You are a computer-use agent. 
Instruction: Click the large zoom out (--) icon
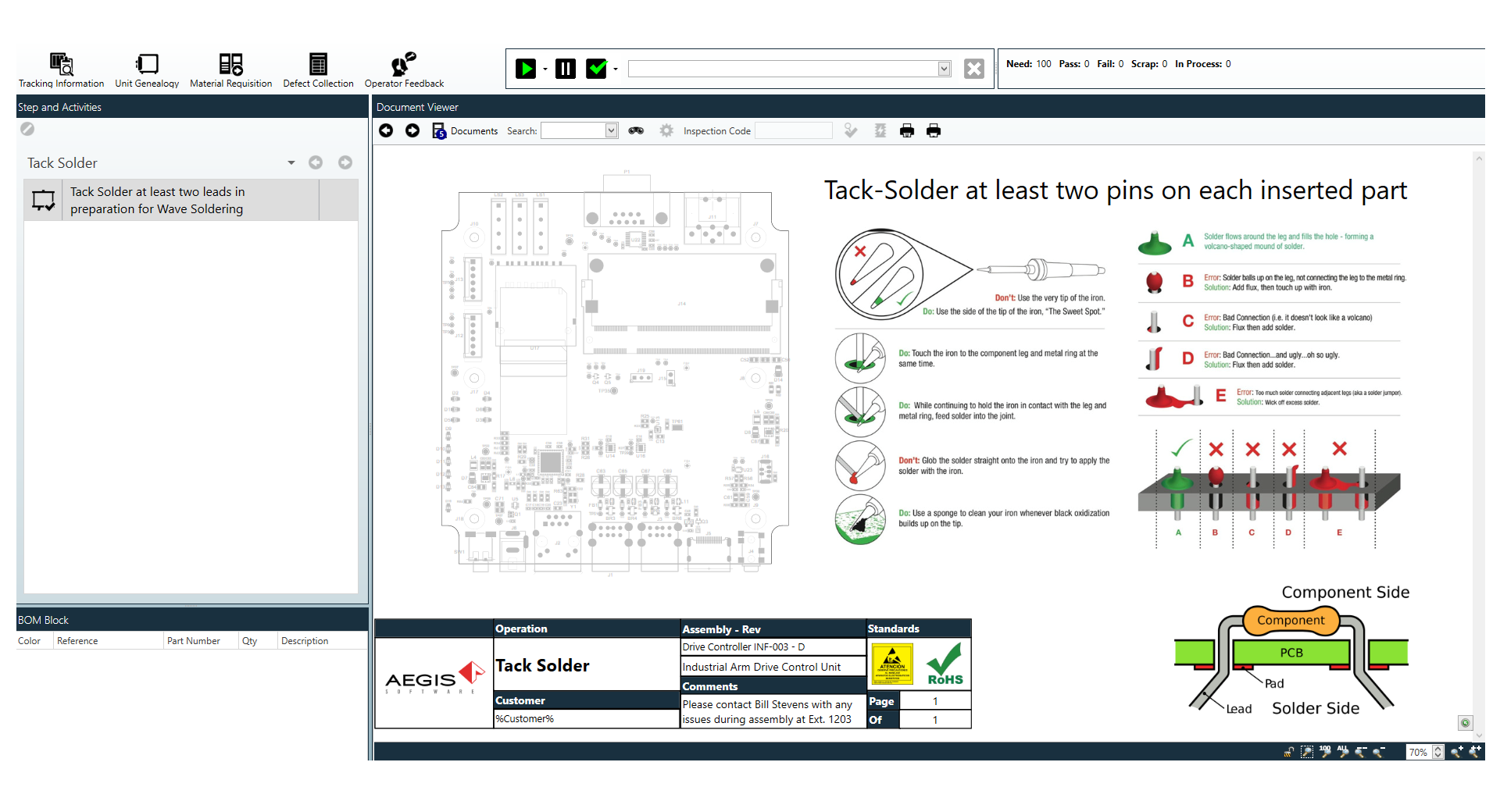[1361, 752]
